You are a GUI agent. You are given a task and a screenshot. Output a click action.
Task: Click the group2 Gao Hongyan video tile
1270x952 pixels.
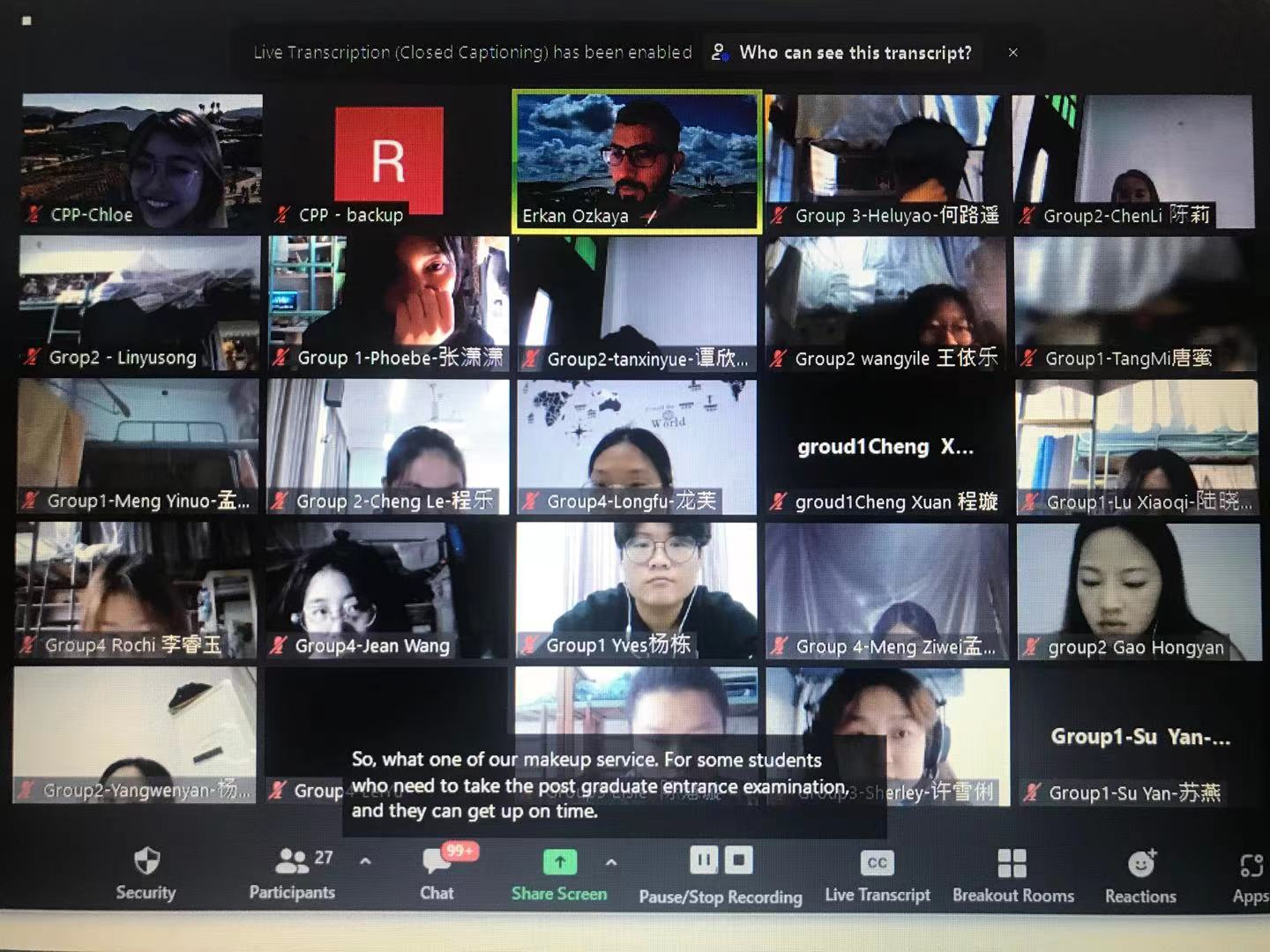tap(1137, 589)
